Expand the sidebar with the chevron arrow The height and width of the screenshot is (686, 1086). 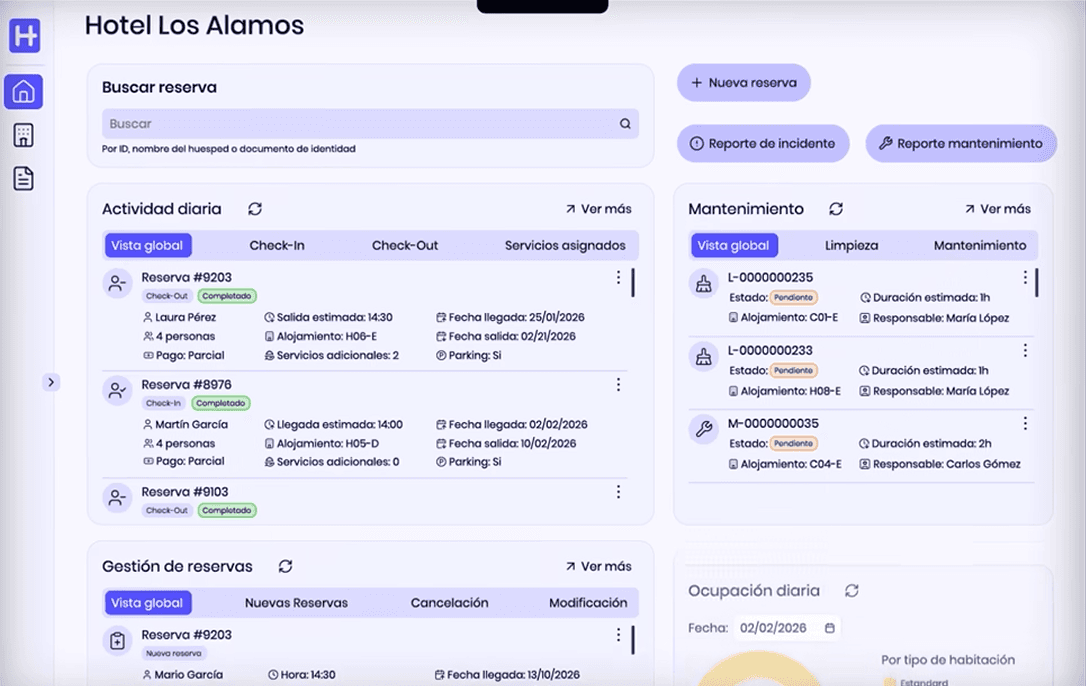click(51, 382)
